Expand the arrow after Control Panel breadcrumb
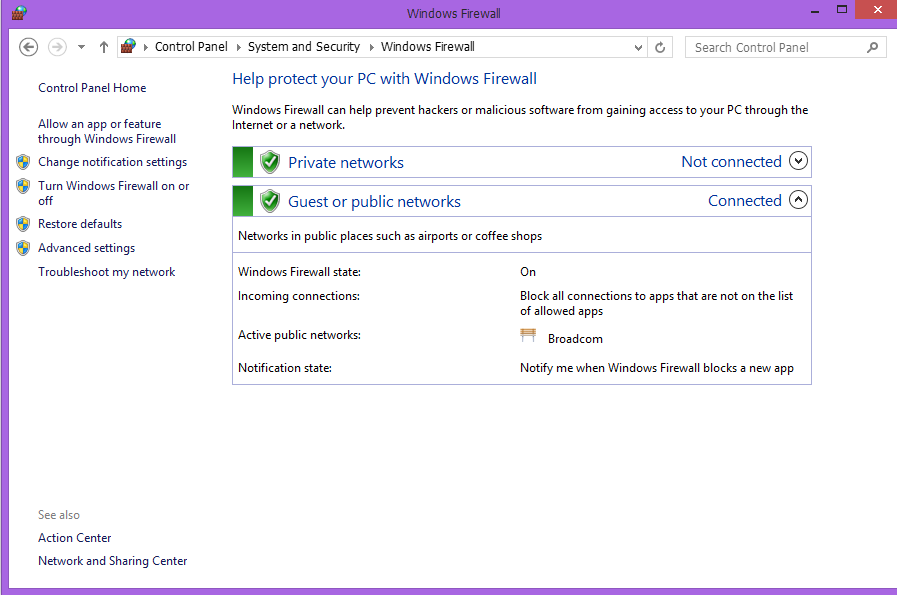The height and width of the screenshot is (595, 897). [239, 47]
